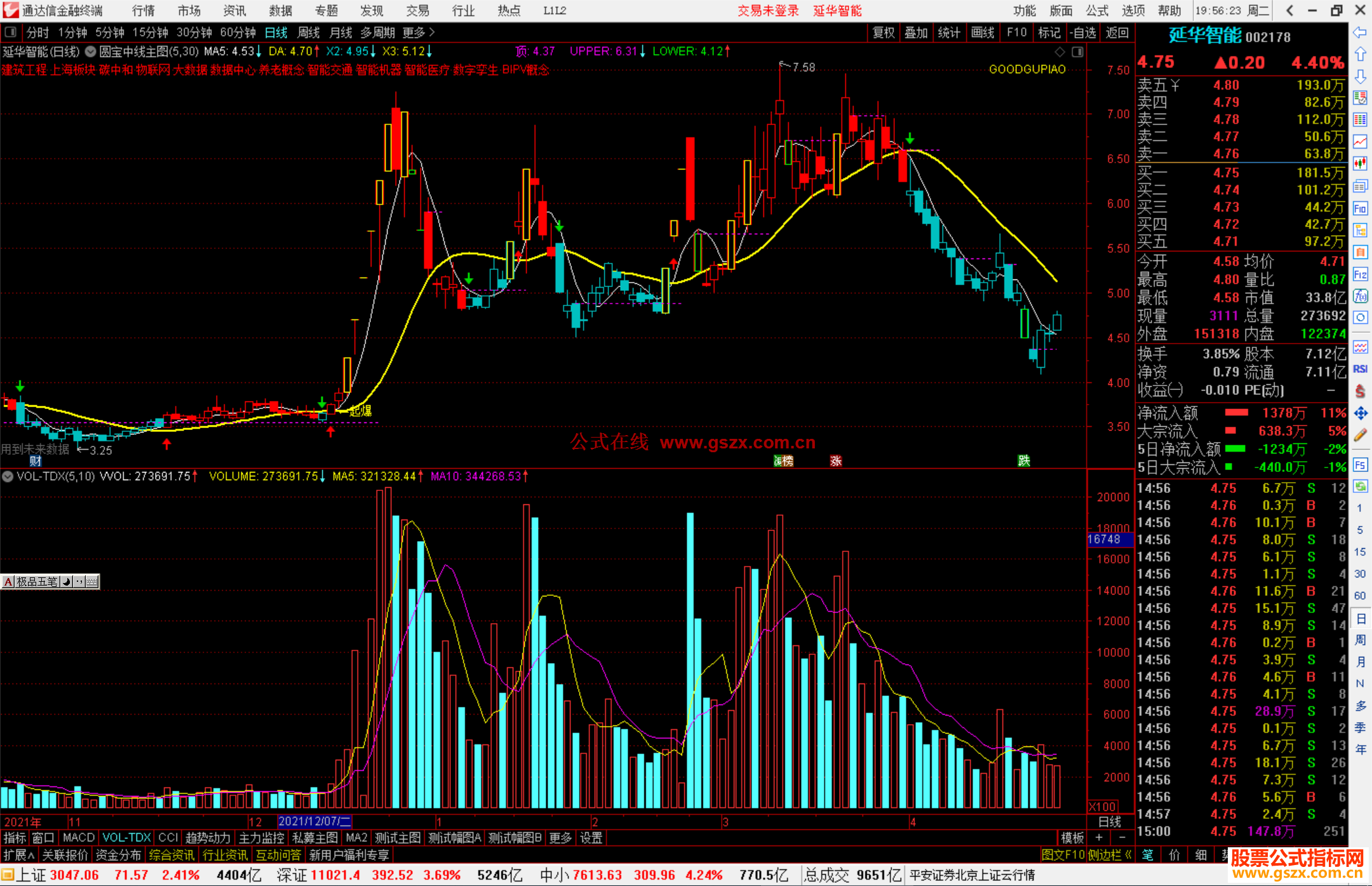Switch to the MACD indicator tab
This screenshot has height=886, width=1372.
pos(79,838)
